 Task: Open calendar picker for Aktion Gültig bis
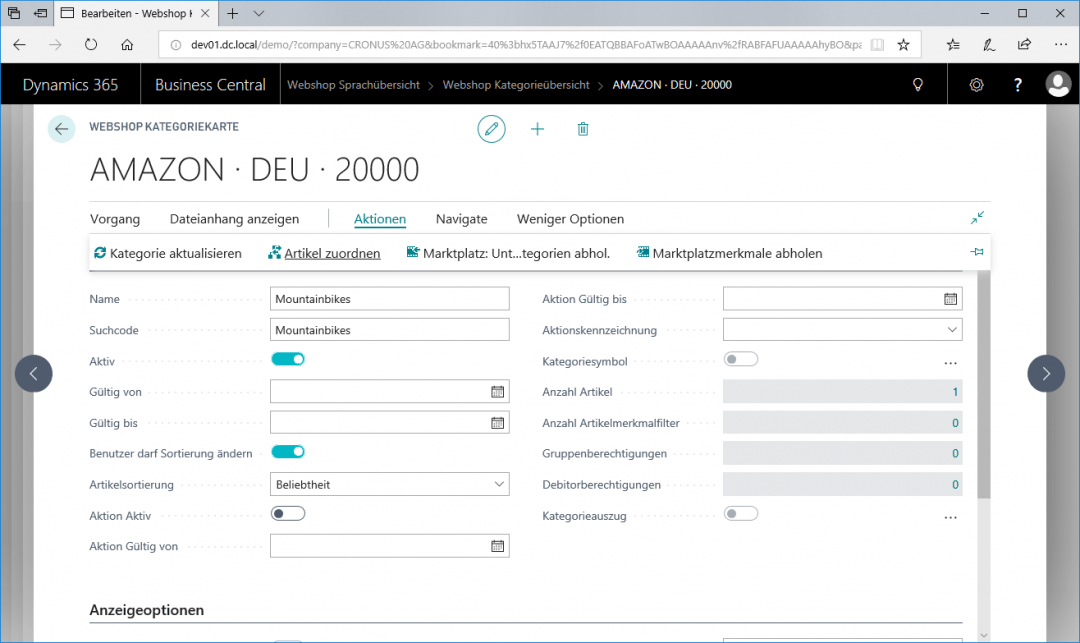951,299
